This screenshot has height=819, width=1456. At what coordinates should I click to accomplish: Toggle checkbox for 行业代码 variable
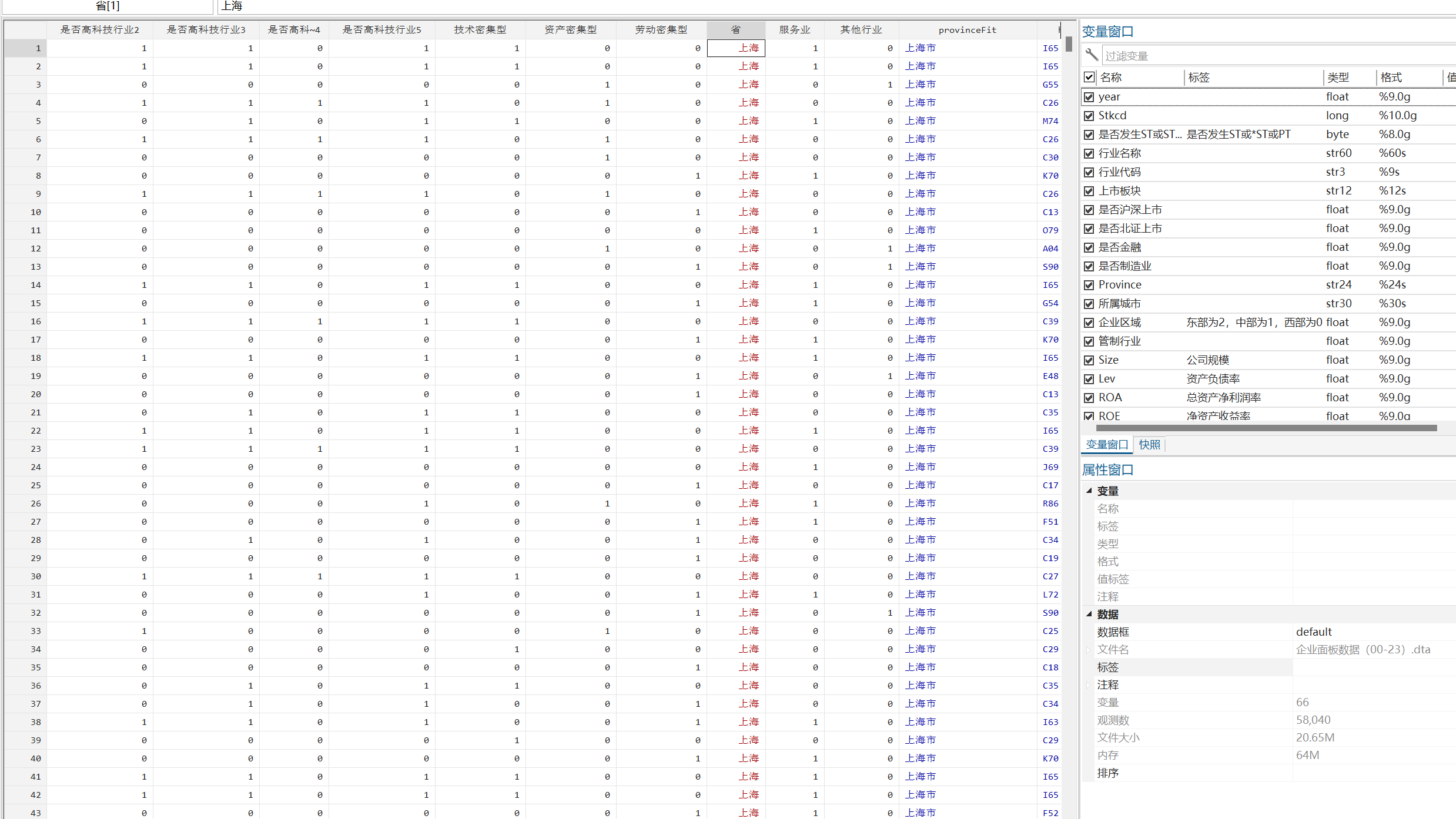1089,172
